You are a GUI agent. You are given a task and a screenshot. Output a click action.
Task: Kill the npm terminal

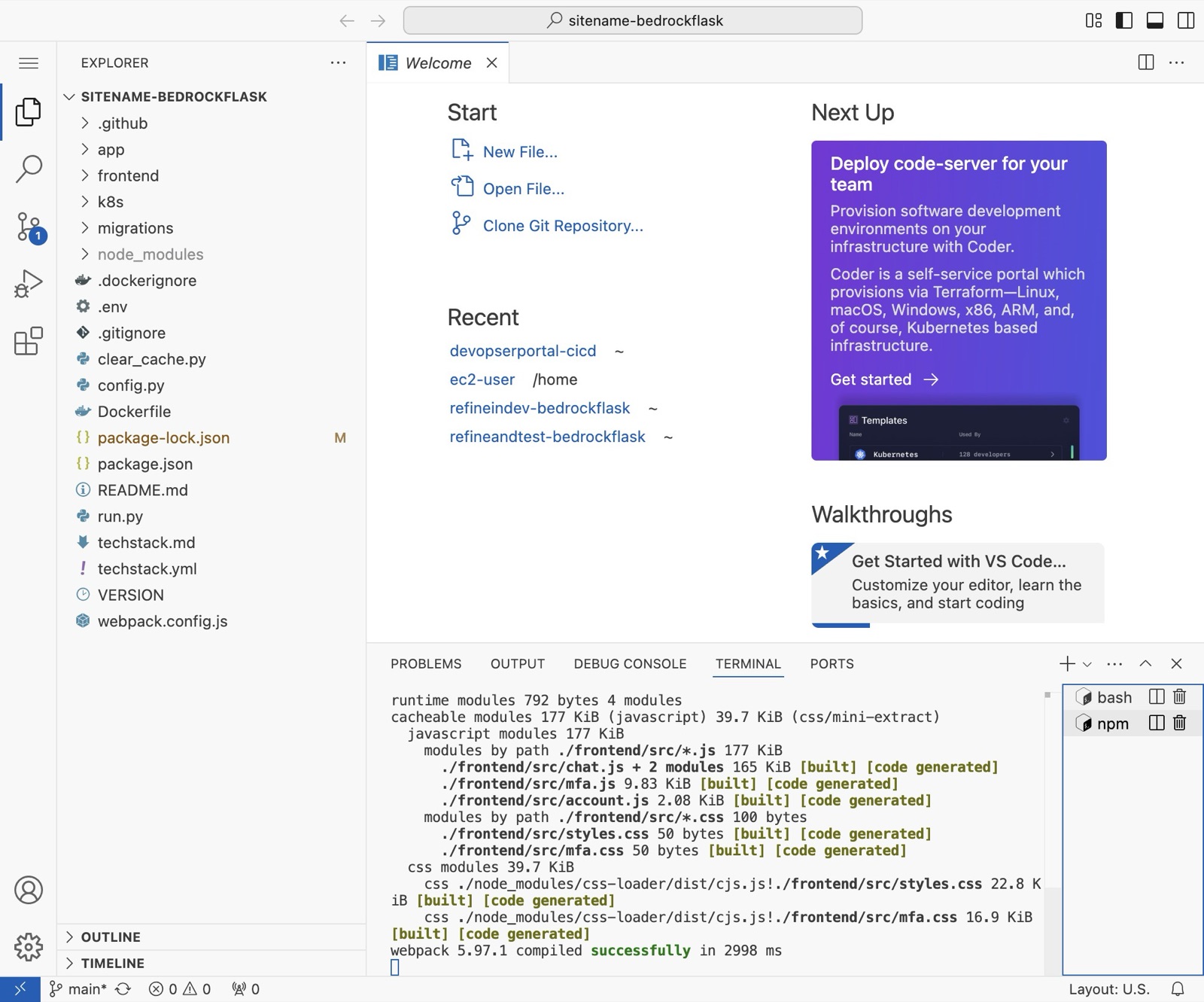coord(1179,723)
